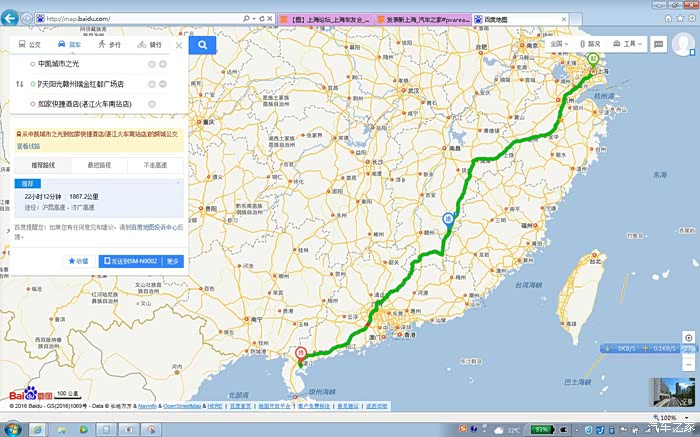Select the recommended route (推荐路线) option
700x437 pixels.
click(43, 164)
